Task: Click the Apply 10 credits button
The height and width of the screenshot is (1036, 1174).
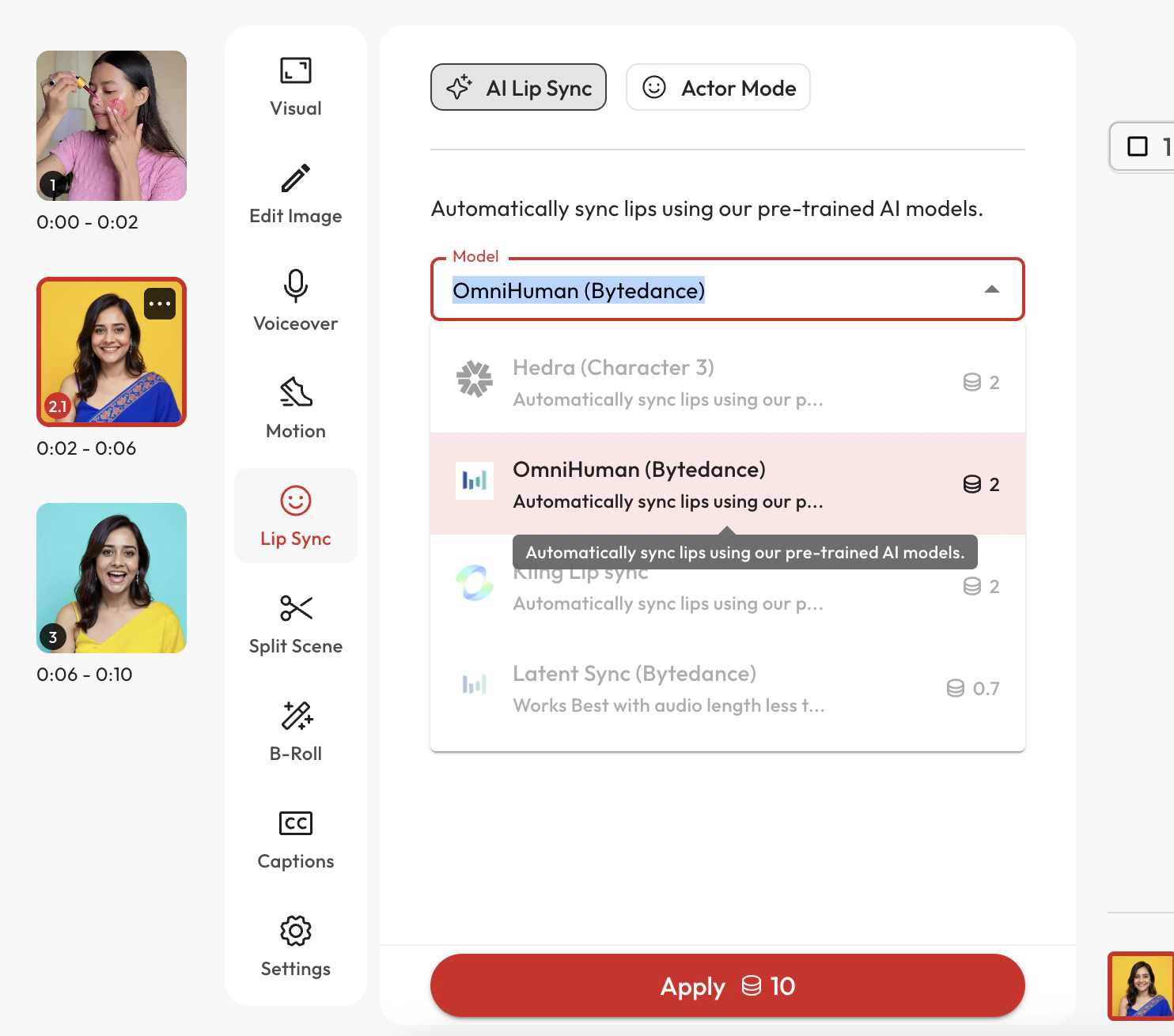Action: point(728,985)
